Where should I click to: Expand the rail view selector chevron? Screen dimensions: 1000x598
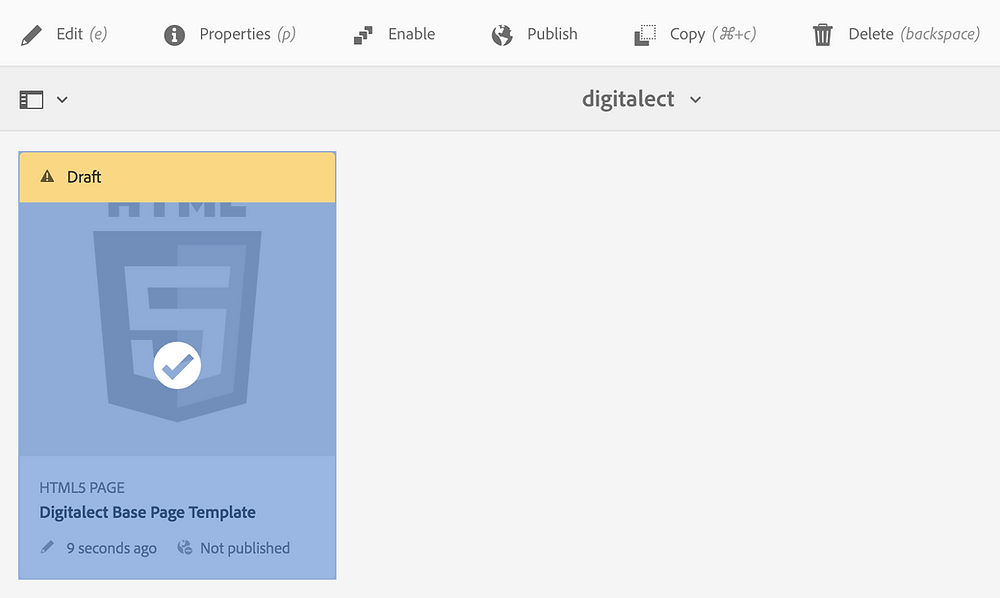pos(62,99)
